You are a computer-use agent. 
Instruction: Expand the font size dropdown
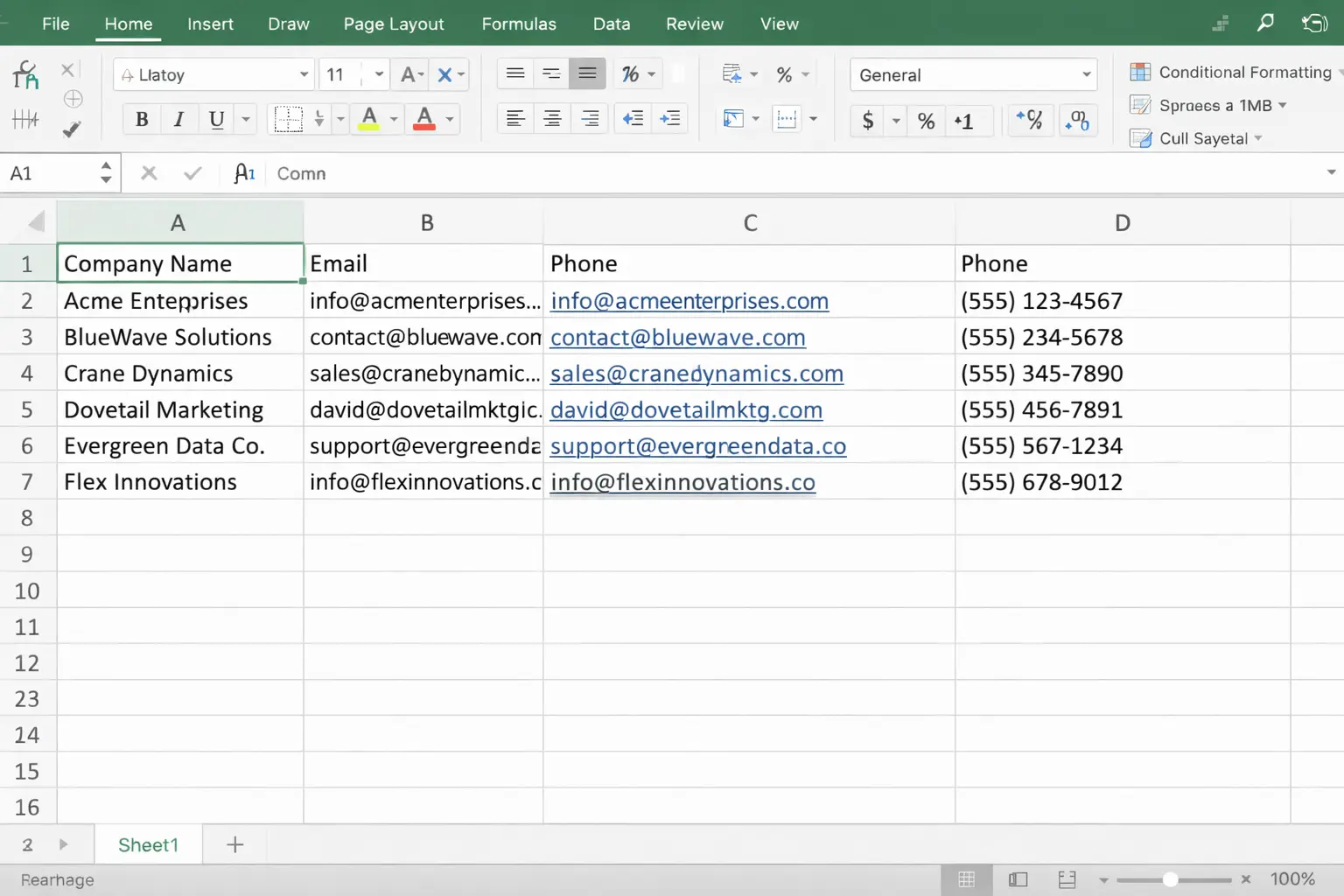pos(377,74)
